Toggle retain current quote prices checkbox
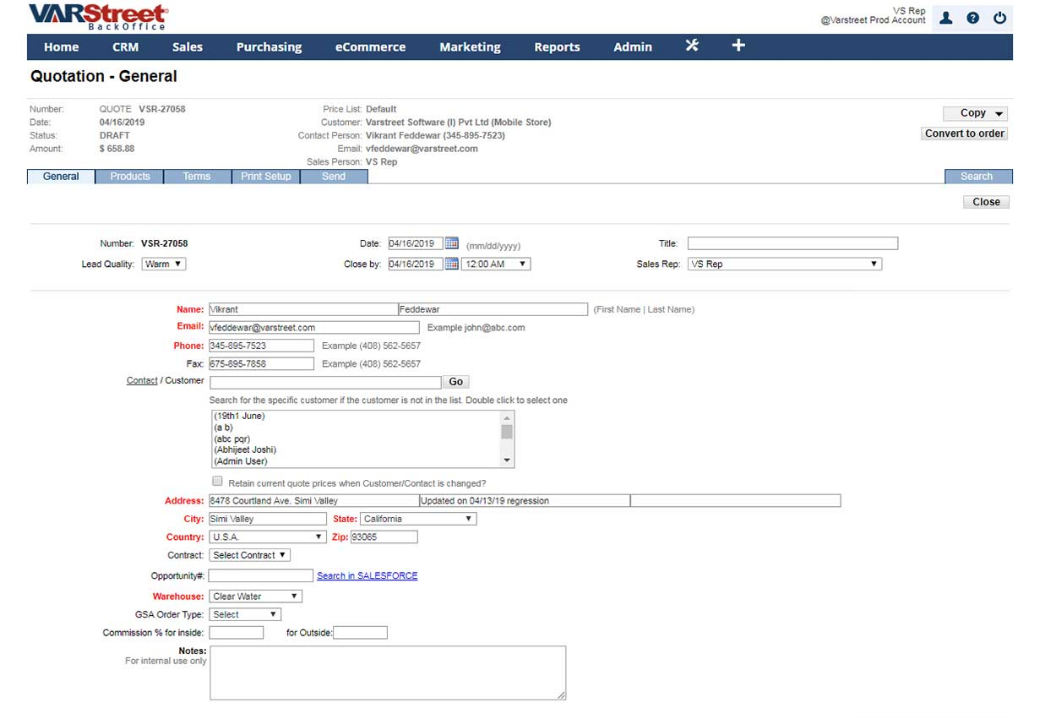Screen dimensions: 1043x718 [218, 482]
